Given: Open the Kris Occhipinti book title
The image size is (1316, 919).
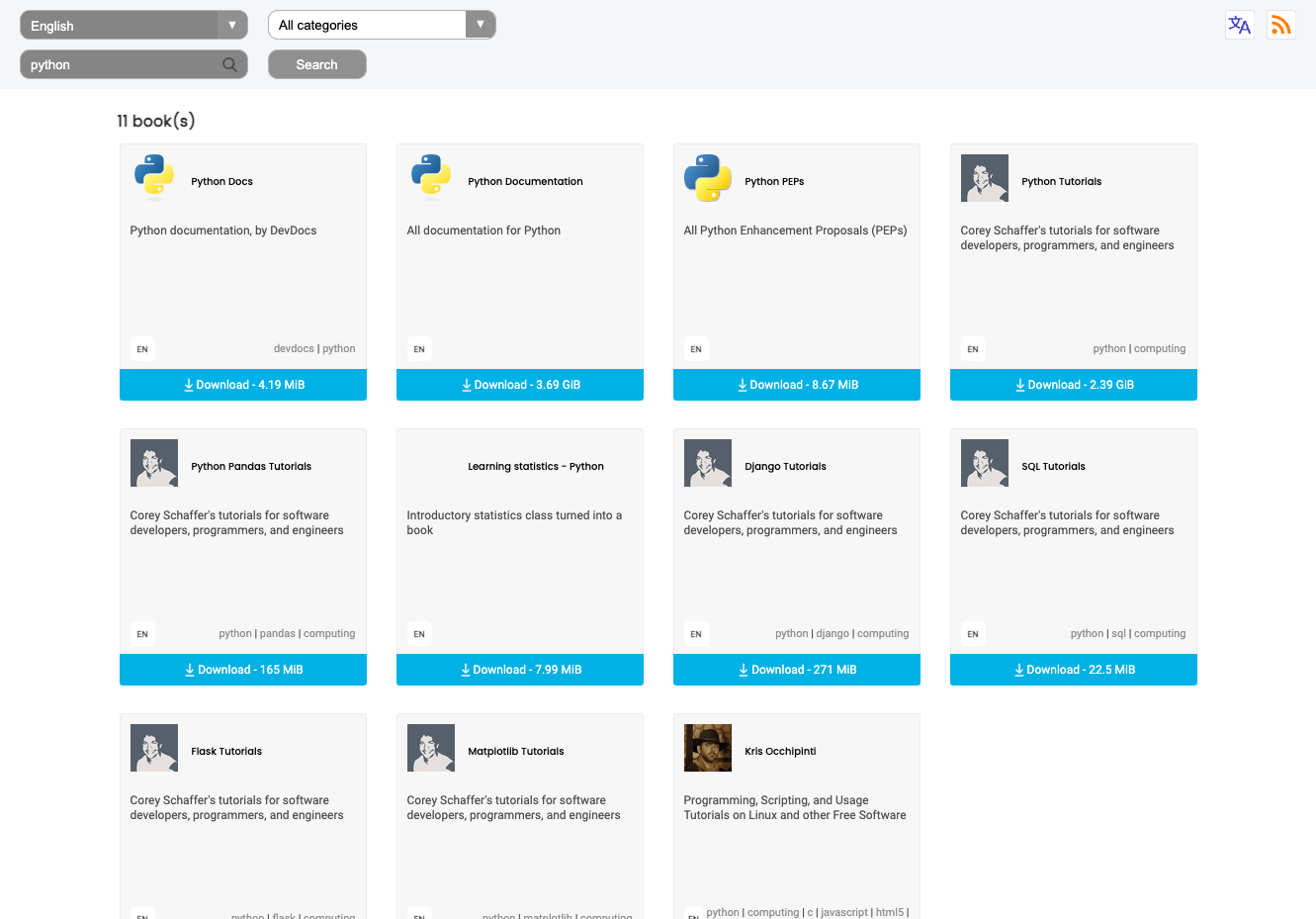Looking at the screenshot, I should pos(780,752).
